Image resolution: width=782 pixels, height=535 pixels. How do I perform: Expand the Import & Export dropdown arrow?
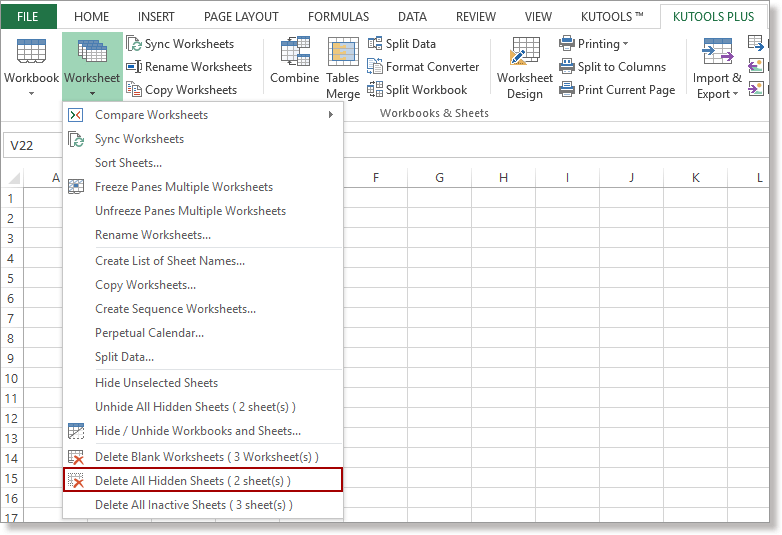pyautogui.click(x=735, y=94)
